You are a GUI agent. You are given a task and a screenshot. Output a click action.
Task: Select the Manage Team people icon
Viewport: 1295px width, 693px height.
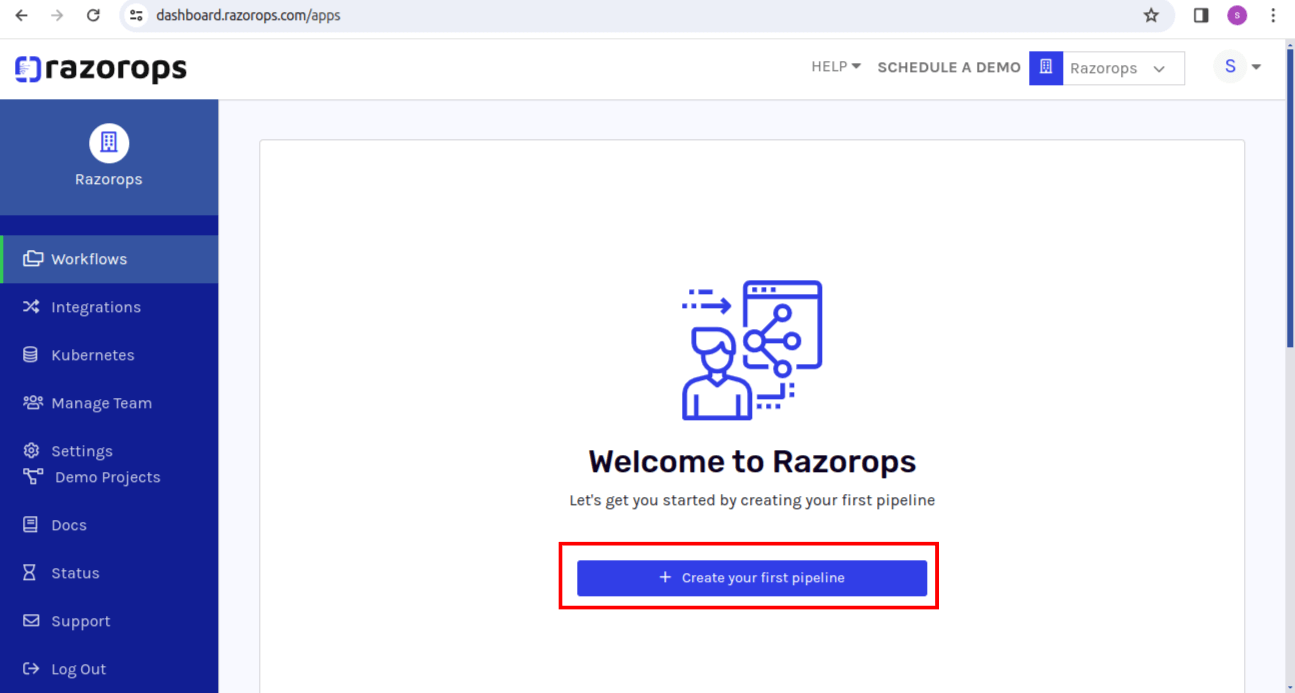click(x=31, y=403)
